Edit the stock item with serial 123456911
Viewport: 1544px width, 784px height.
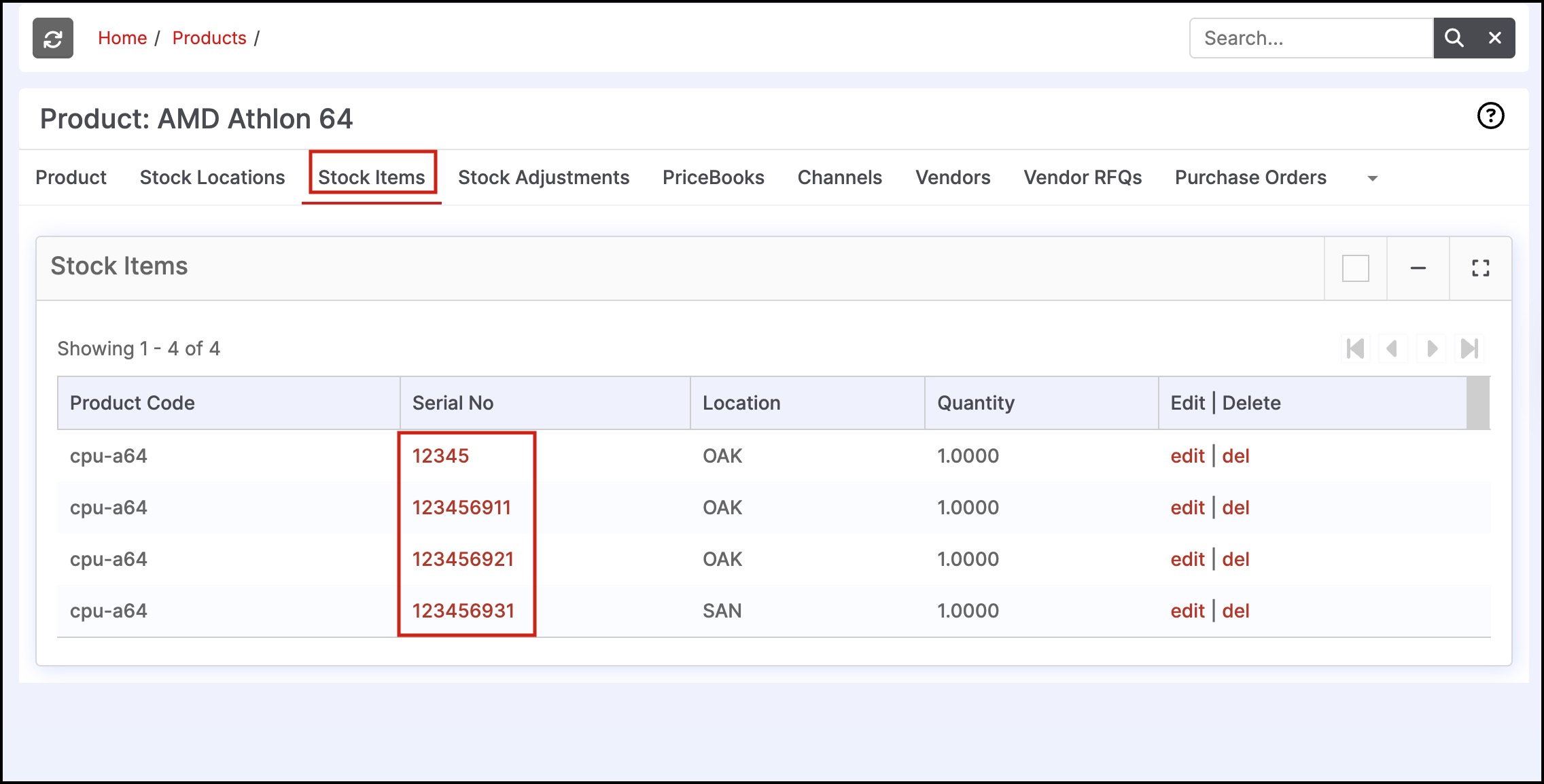tap(1187, 507)
